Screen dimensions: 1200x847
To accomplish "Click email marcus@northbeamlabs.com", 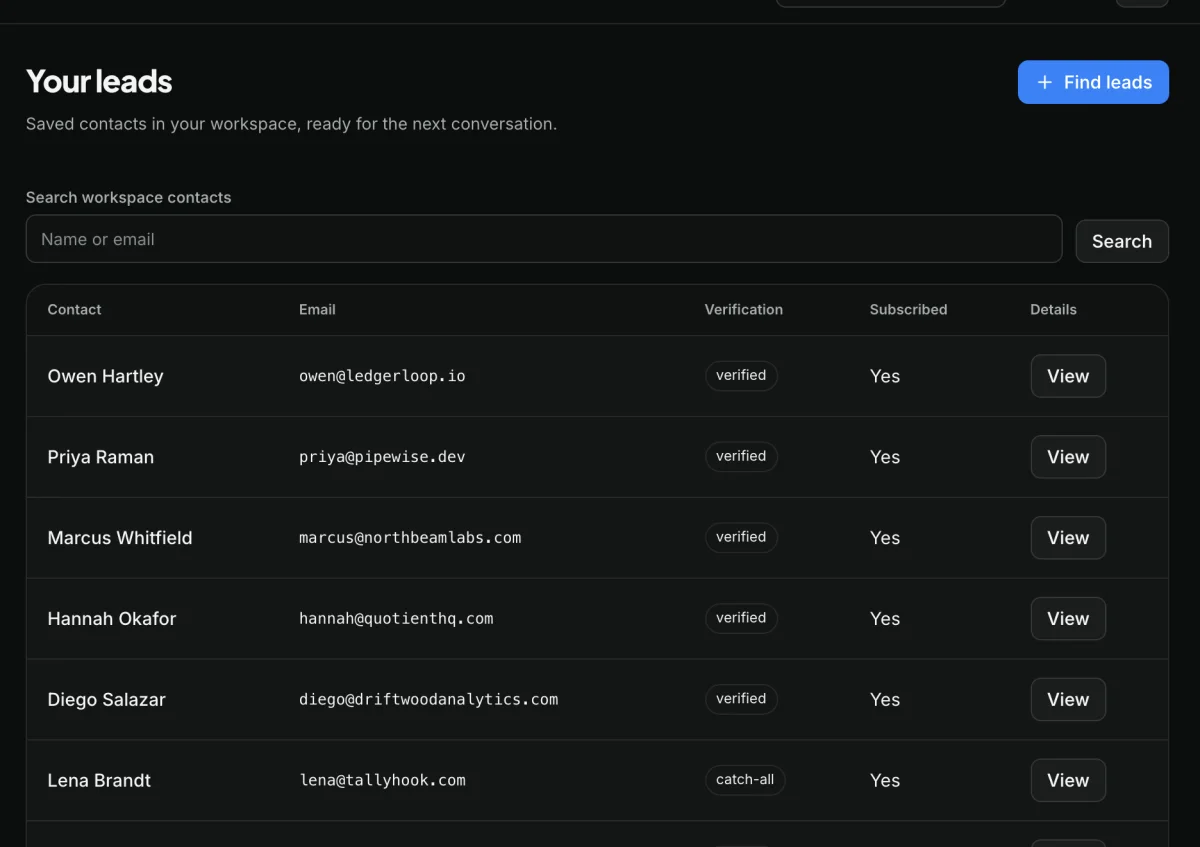I will (410, 538).
